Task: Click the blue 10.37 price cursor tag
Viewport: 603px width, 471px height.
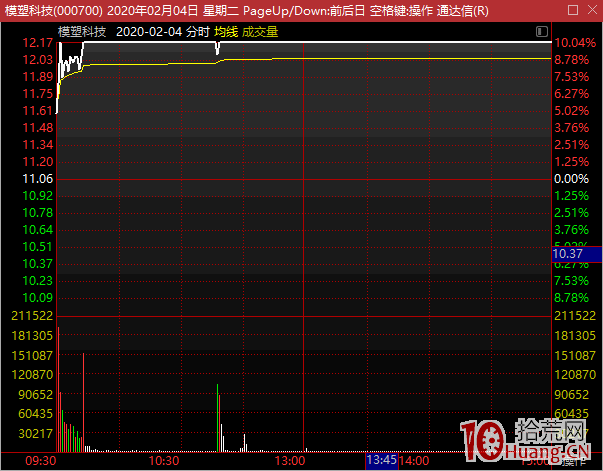Action: click(x=577, y=254)
